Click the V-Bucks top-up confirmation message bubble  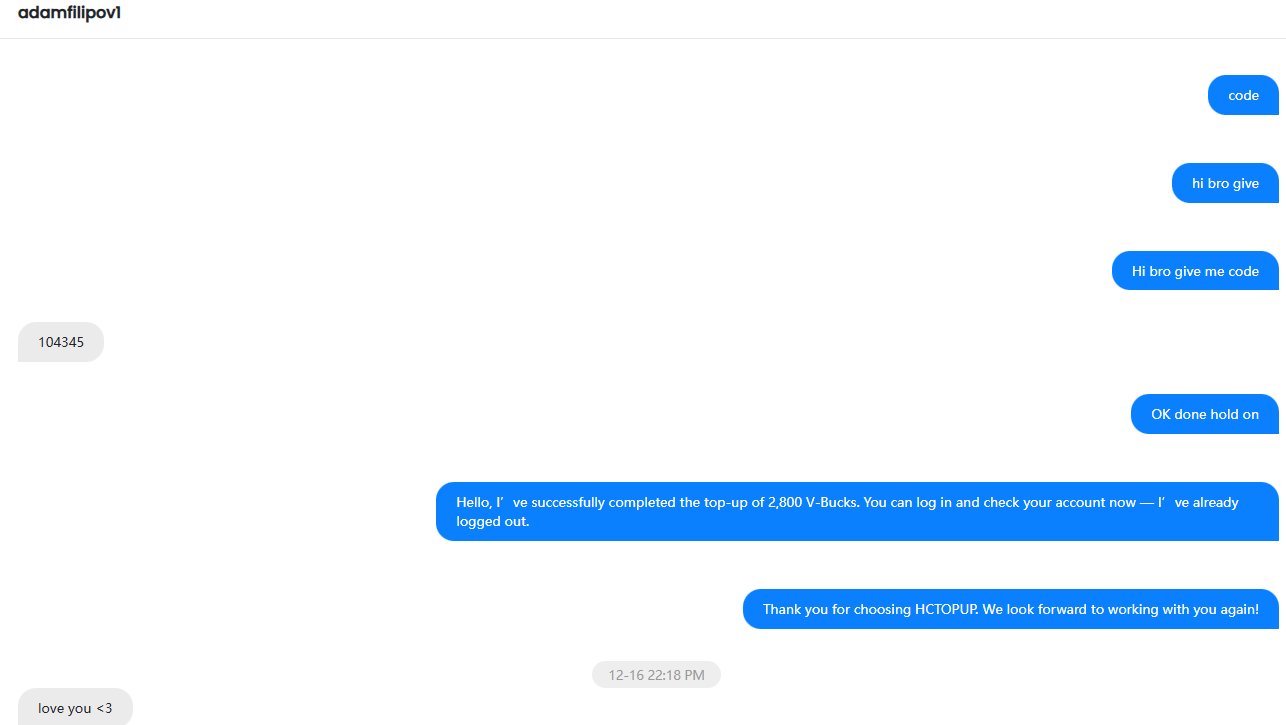(x=857, y=511)
